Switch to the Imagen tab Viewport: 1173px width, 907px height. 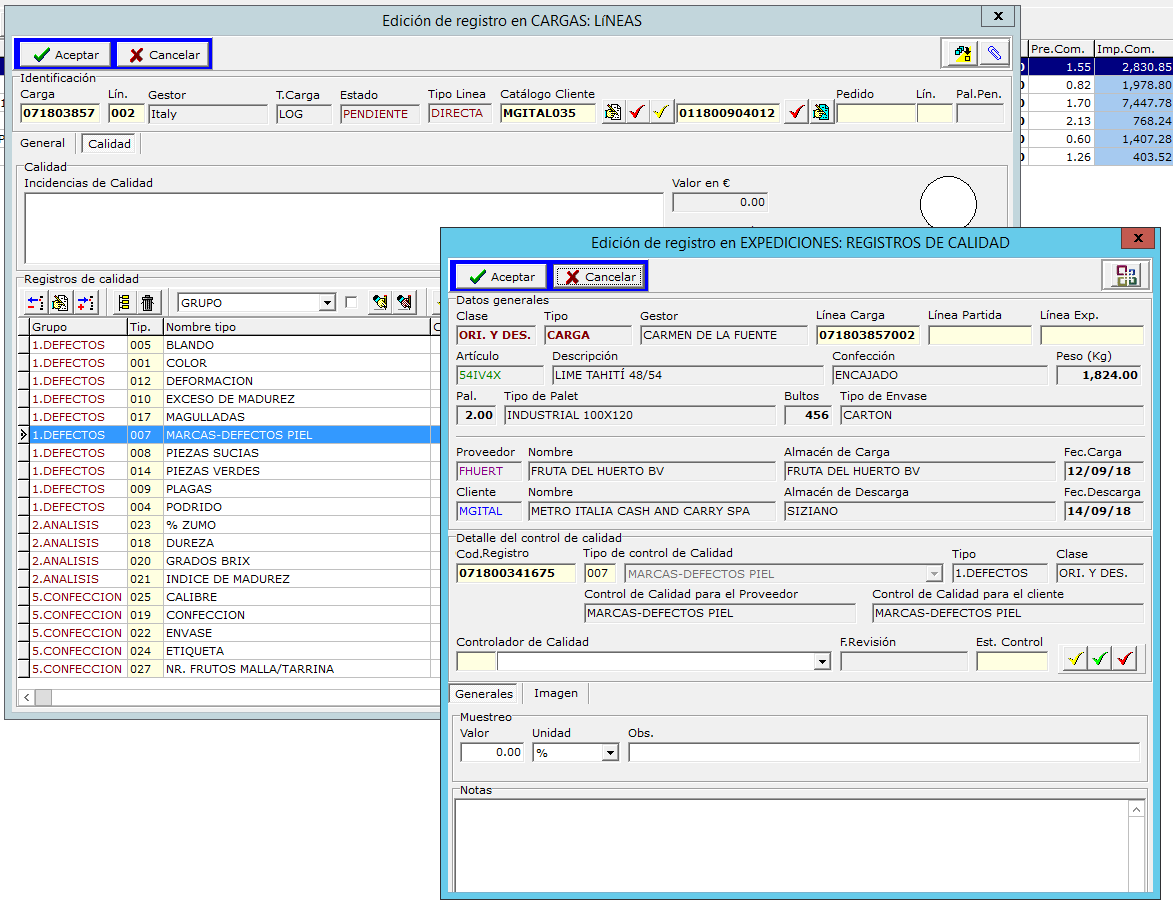(x=555, y=693)
